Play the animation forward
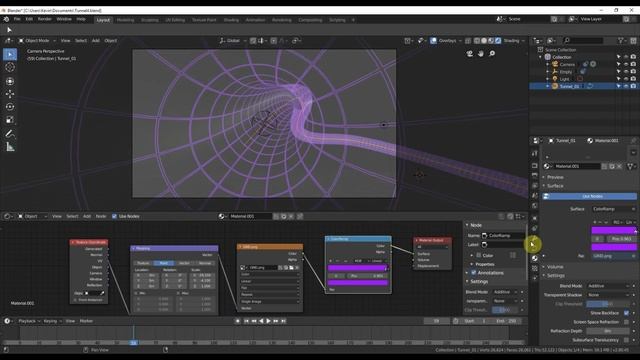640x360 pixels. pos(268,321)
